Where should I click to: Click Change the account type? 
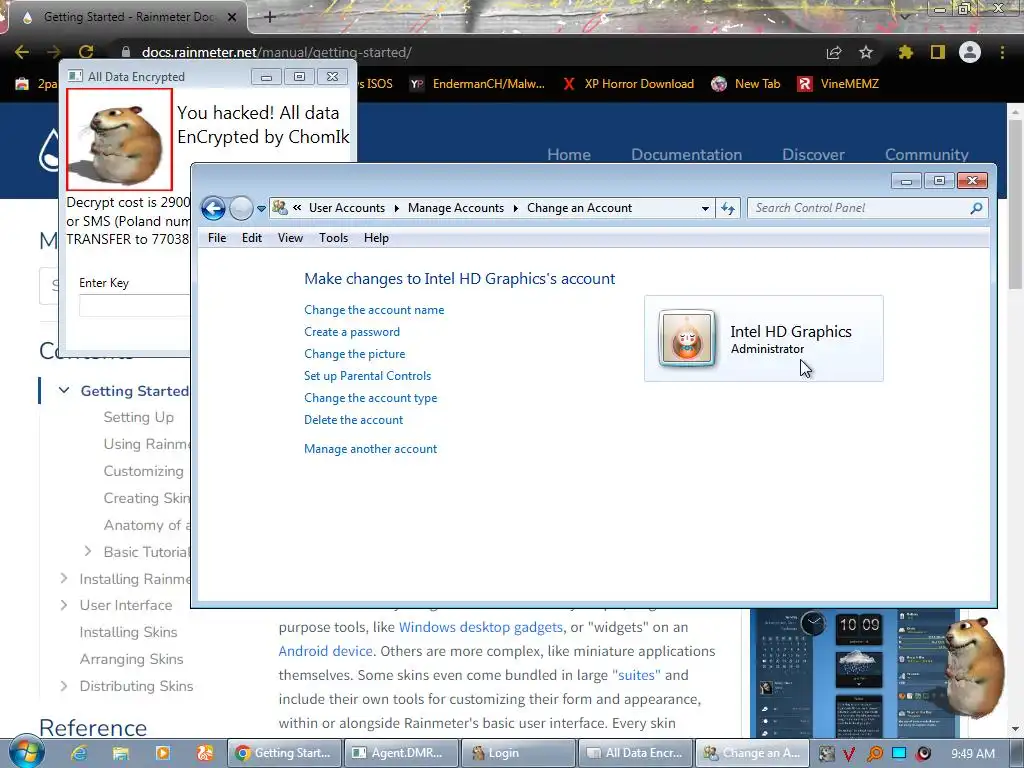tap(370, 398)
